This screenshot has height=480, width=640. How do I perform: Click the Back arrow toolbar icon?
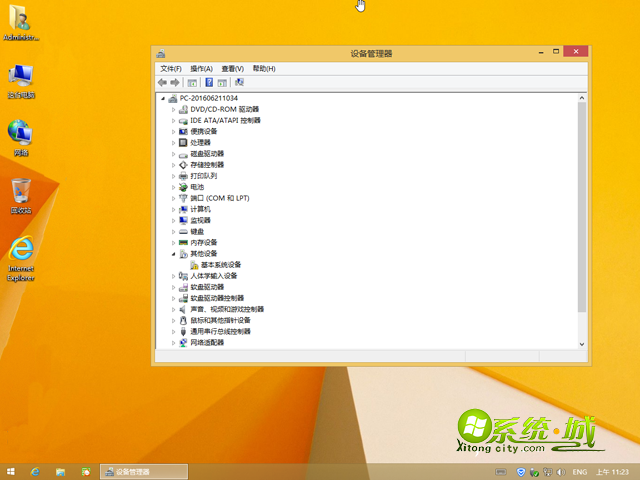pyautogui.click(x=162, y=82)
